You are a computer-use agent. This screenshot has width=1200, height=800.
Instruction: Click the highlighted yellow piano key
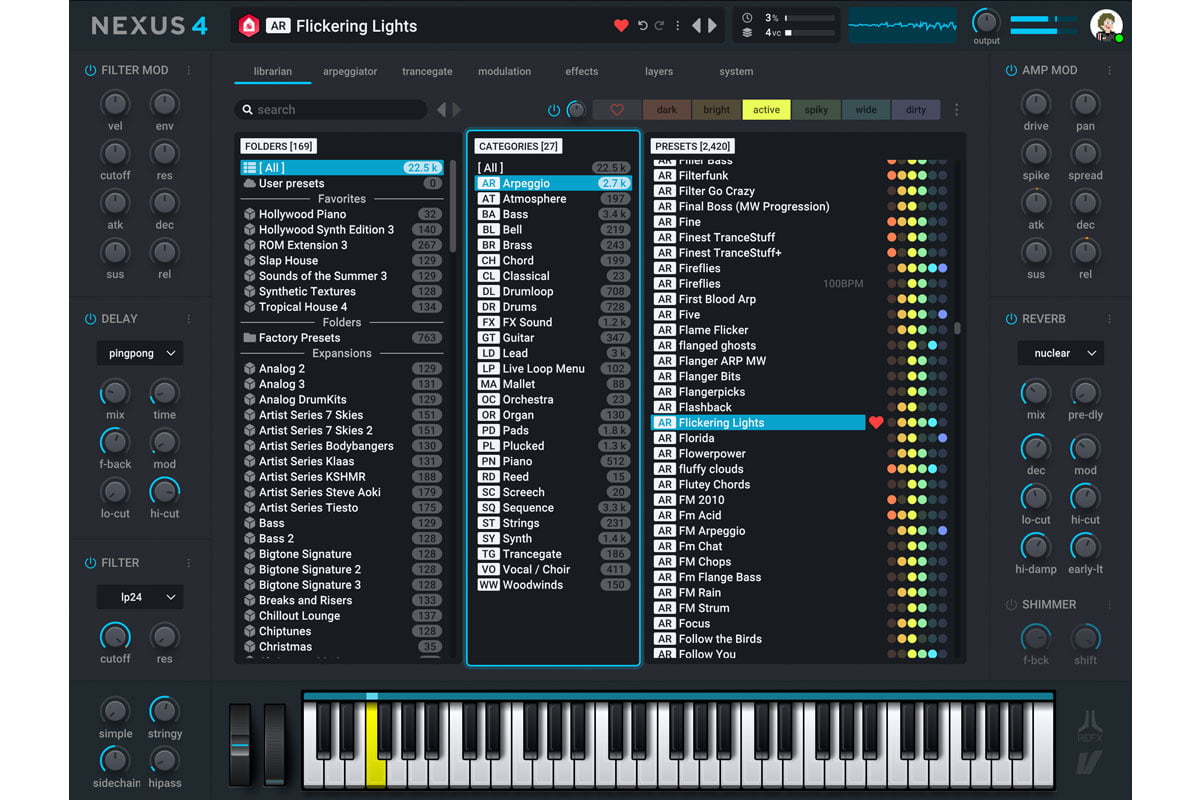(x=375, y=745)
